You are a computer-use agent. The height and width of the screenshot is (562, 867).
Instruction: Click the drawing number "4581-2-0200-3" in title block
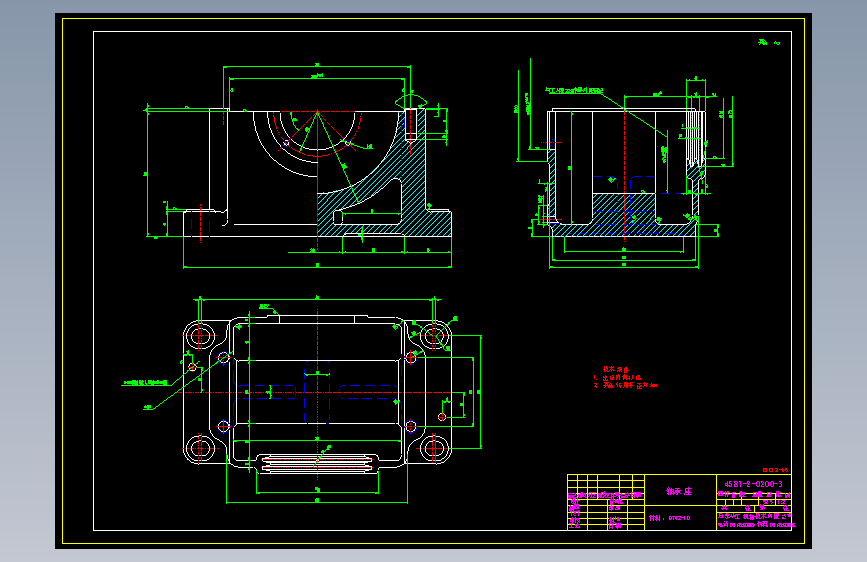tap(754, 484)
